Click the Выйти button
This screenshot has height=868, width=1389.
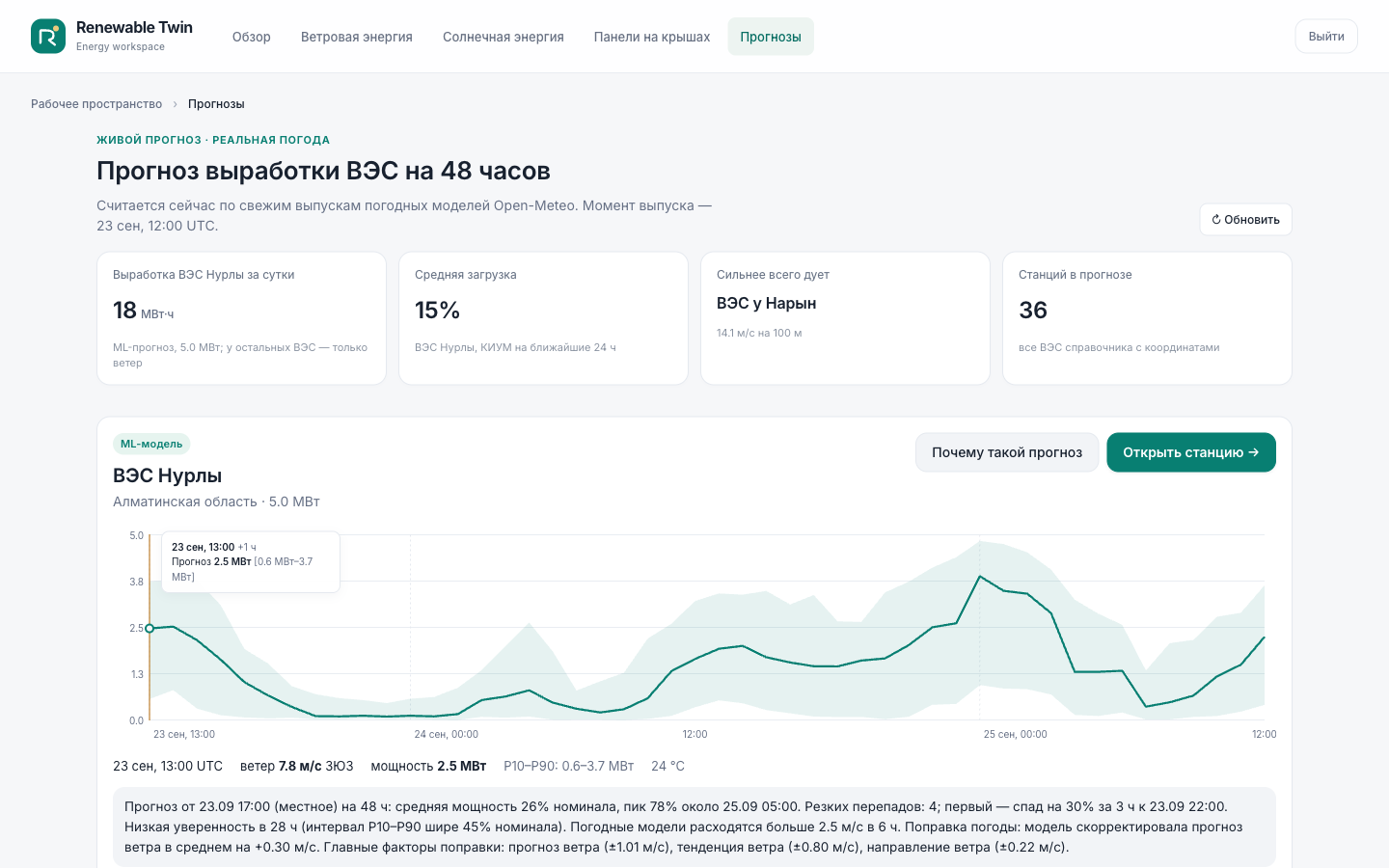(x=1326, y=37)
